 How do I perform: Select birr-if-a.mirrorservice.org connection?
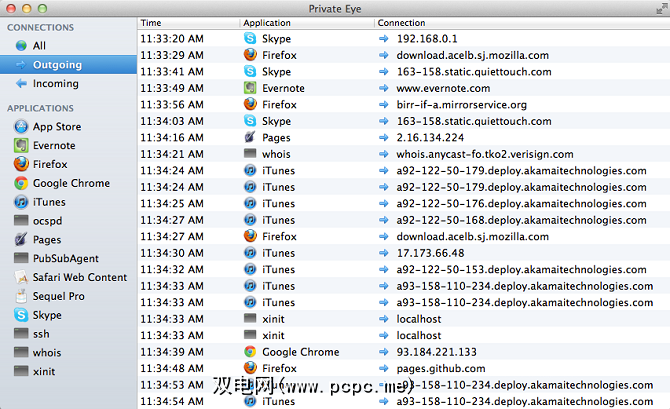click(x=461, y=105)
